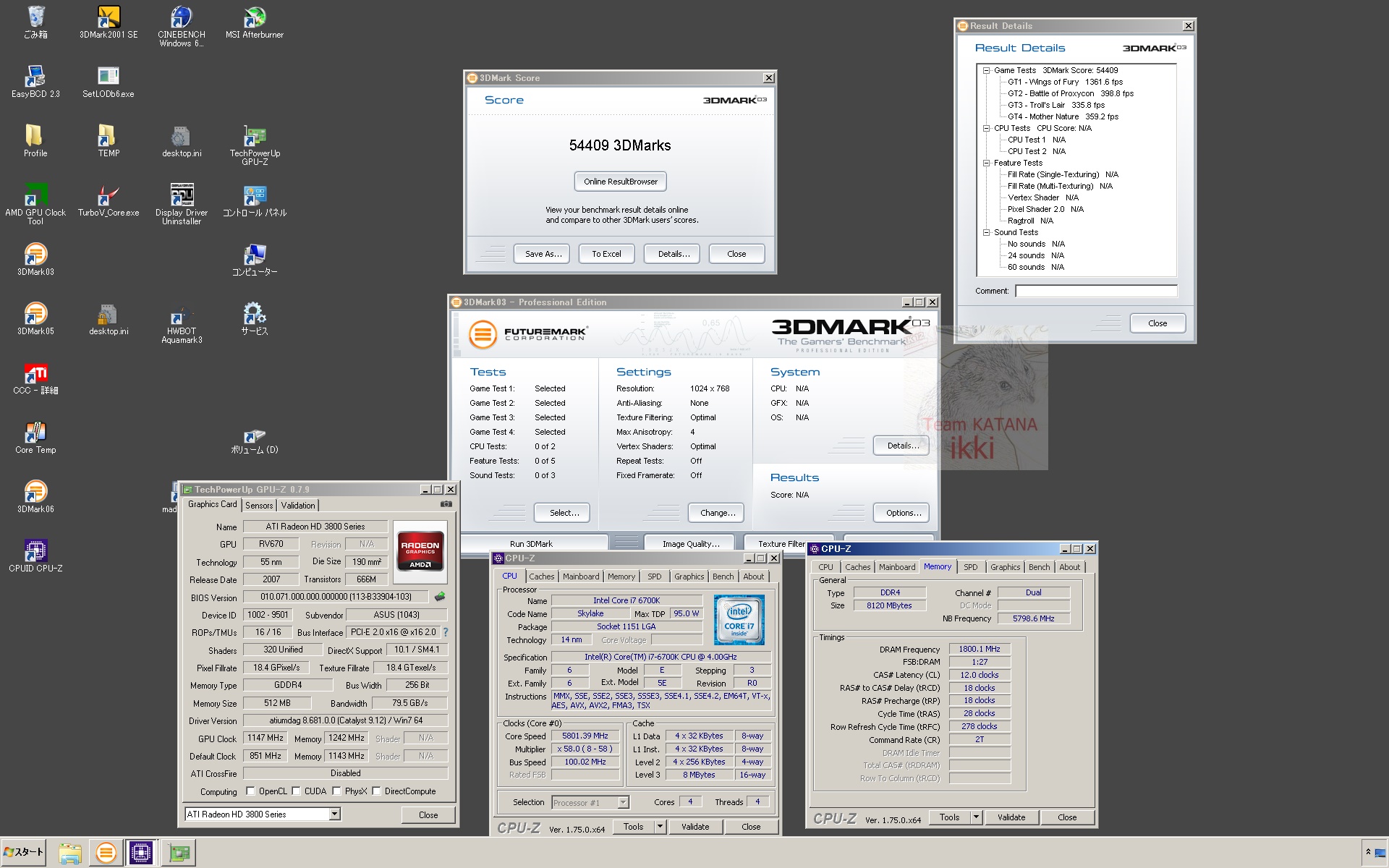The image size is (1389, 868).
Task: Collapse the Game Tests tree node
Action: click(x=986, y=70)
